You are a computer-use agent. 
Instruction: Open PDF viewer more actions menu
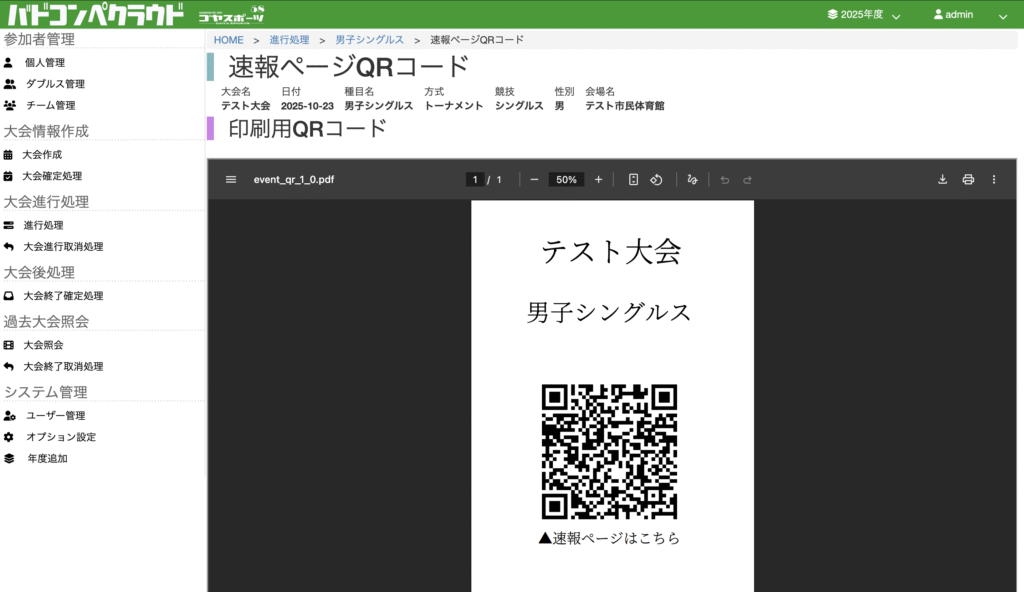click(994, 180)
